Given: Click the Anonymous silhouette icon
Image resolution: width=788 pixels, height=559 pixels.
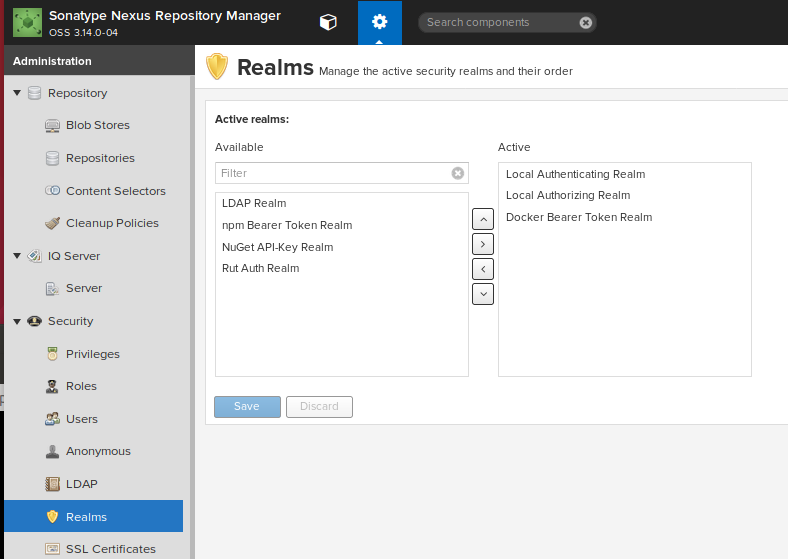Looking at the screenshot, I should tap(52, 451).
